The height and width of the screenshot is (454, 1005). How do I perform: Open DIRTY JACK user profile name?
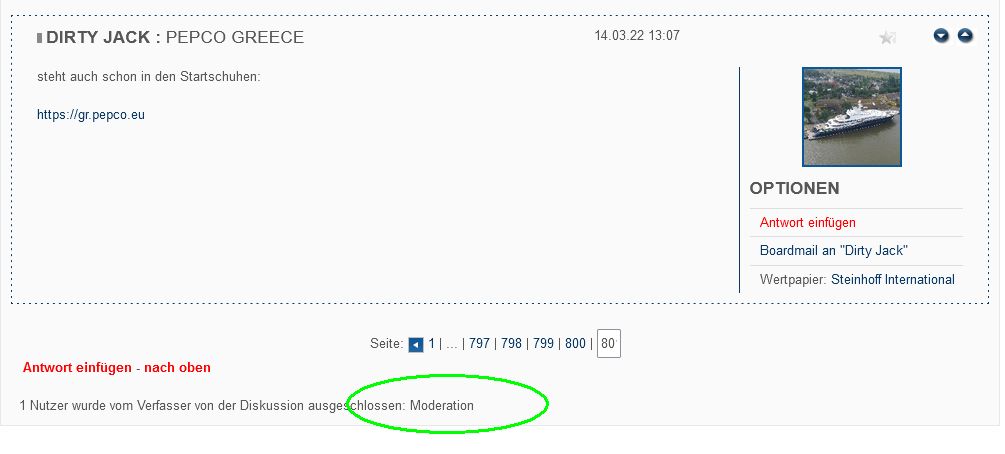click(98, 37)
